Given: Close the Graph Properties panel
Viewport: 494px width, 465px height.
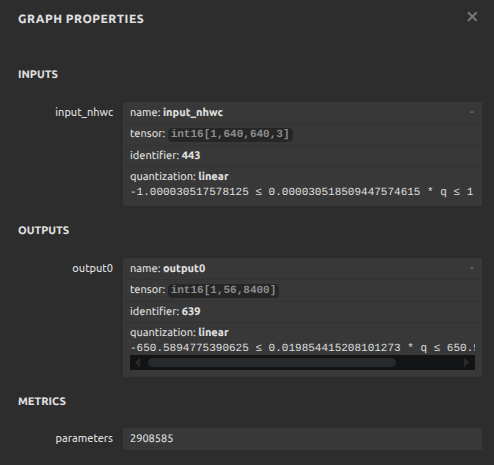Looking at the screenshot, I should (x=472, y=17).
